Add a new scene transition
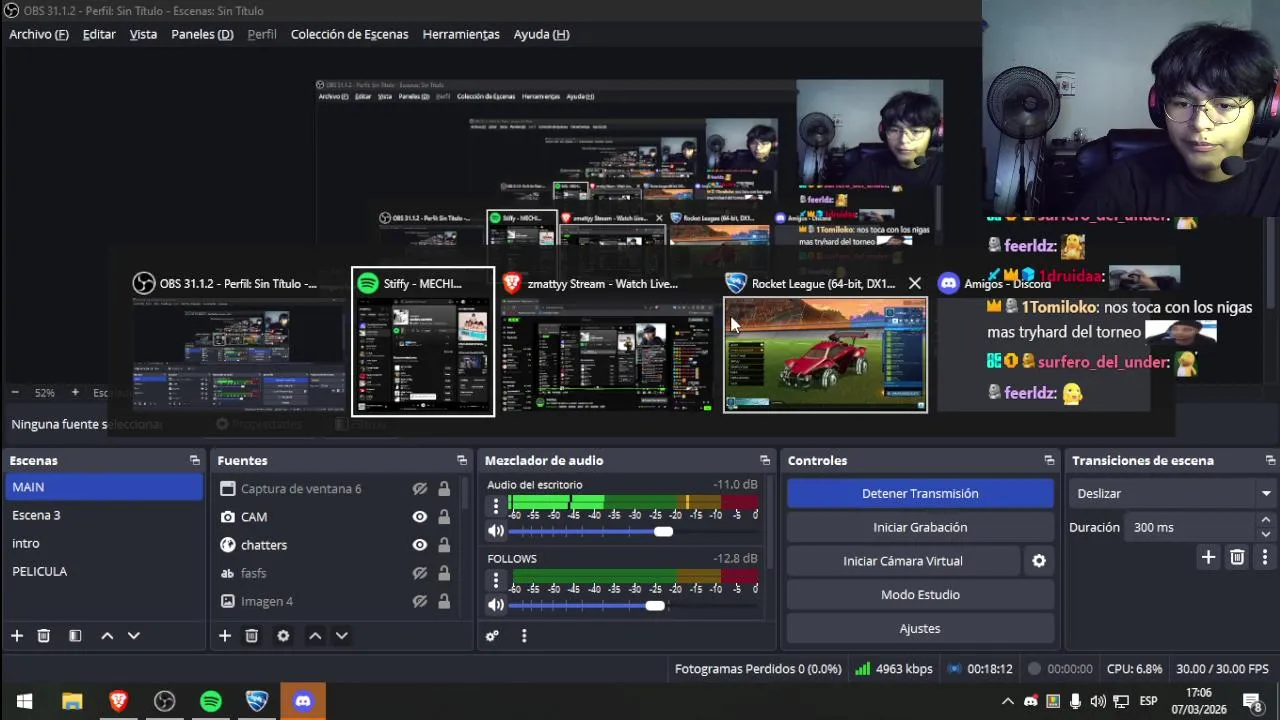Viewport: 1280px width, 720px height. pos(1208,557)
